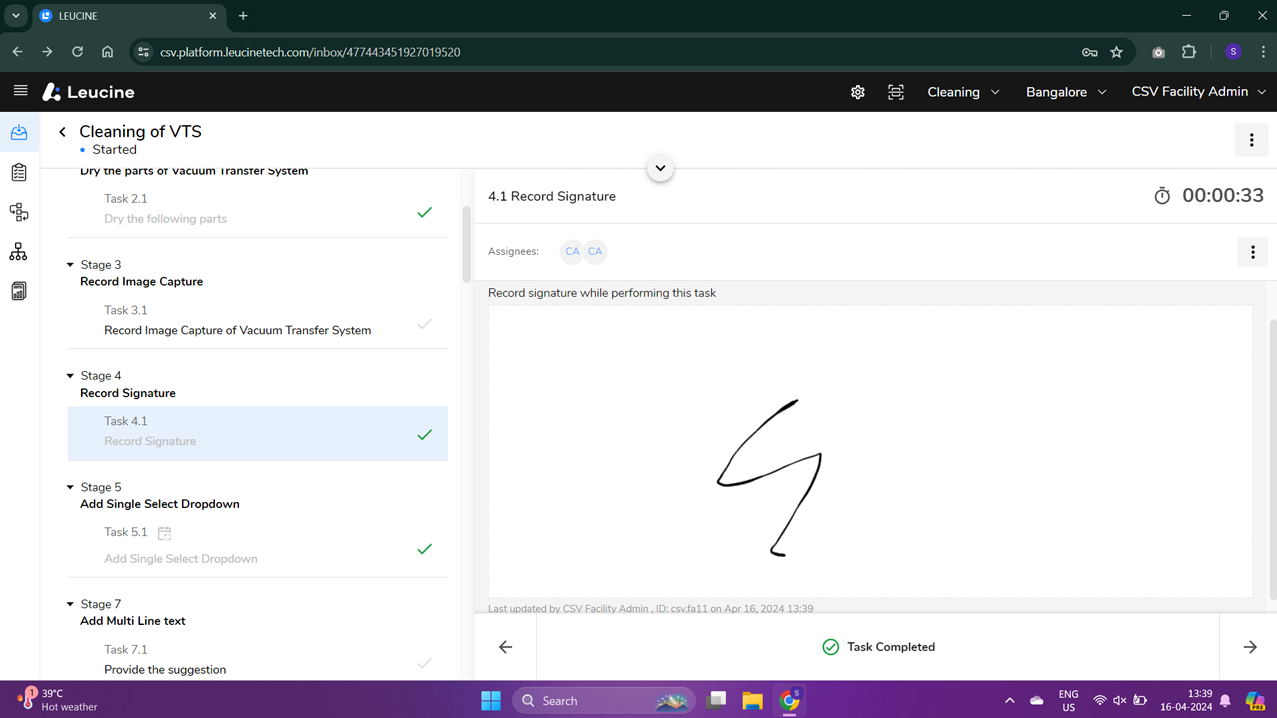The width and height of the screenshot is (1277, 718).
Task: Open the Cleaning dropdown
Action: 963,92
